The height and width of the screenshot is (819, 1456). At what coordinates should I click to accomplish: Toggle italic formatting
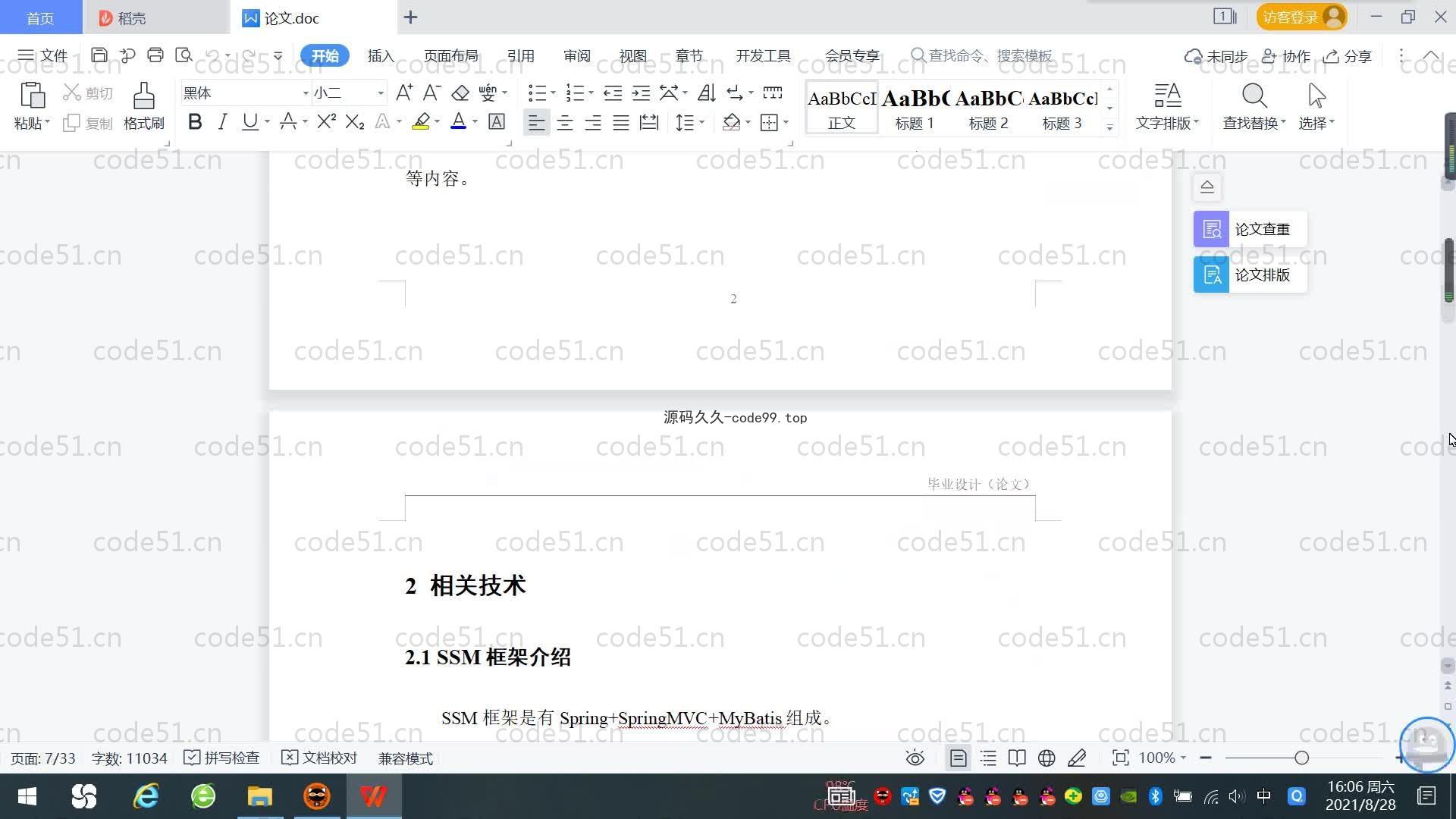coord(222,121)
